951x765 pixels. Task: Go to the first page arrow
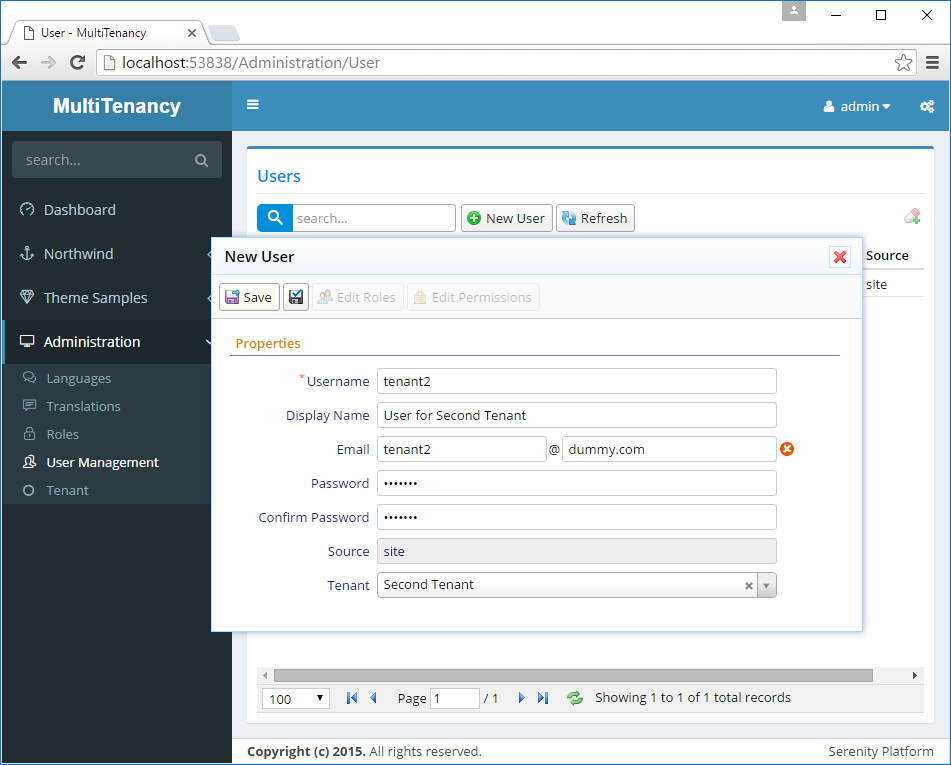click(x=352, y=698)
